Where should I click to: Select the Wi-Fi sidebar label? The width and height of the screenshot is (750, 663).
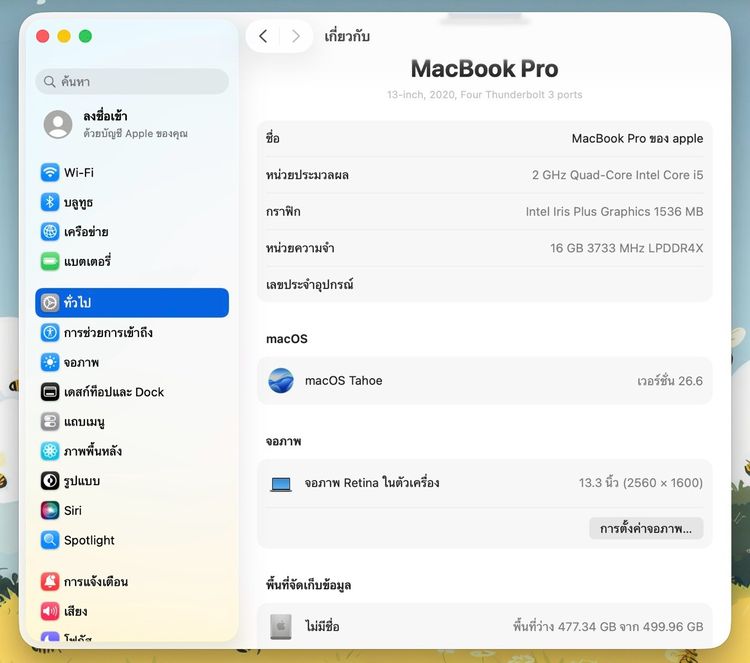point(79,172)
